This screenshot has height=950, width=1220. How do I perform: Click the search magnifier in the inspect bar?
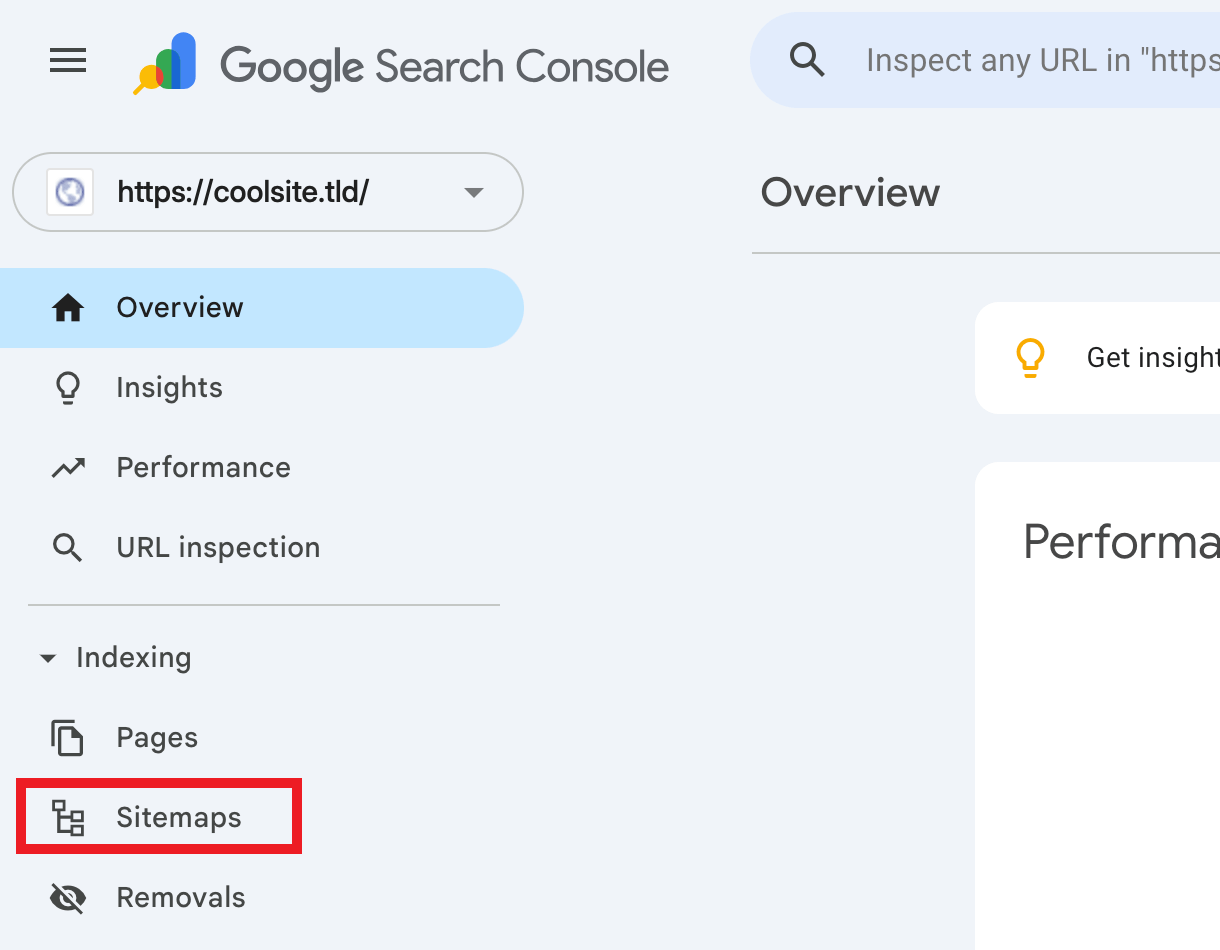click(807, 60)
